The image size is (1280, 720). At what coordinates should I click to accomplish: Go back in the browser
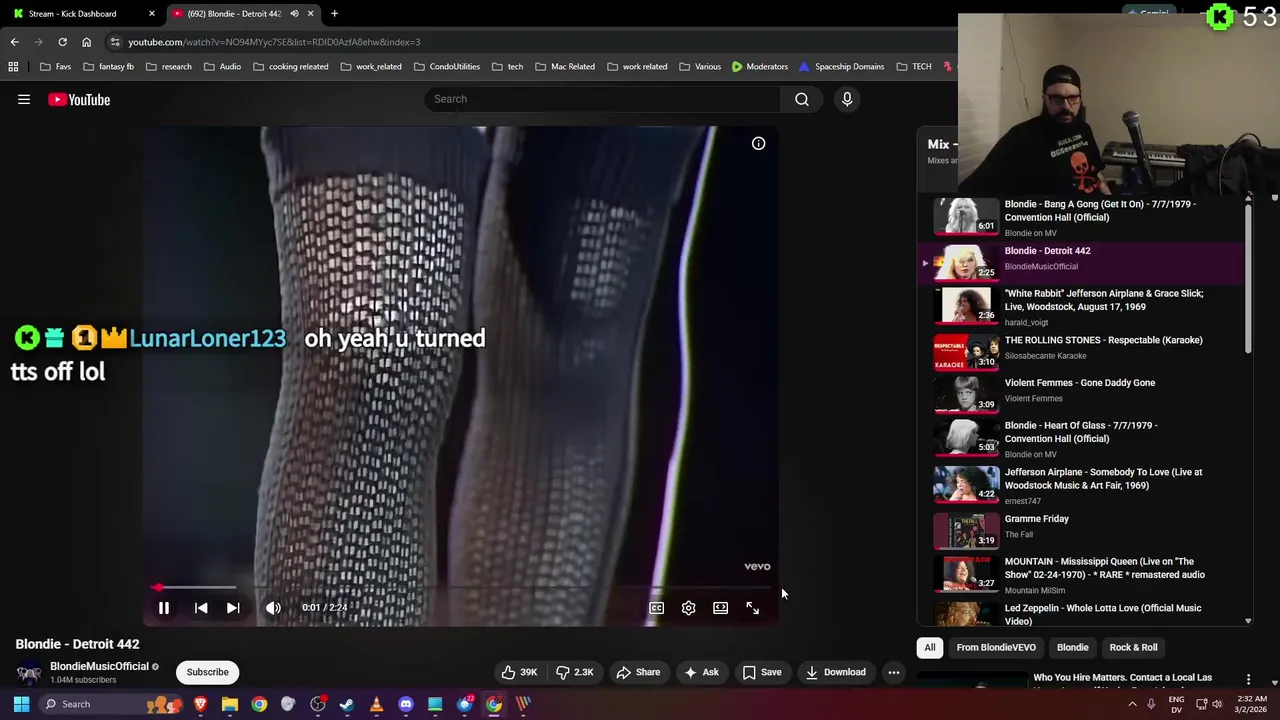[14, 42]
